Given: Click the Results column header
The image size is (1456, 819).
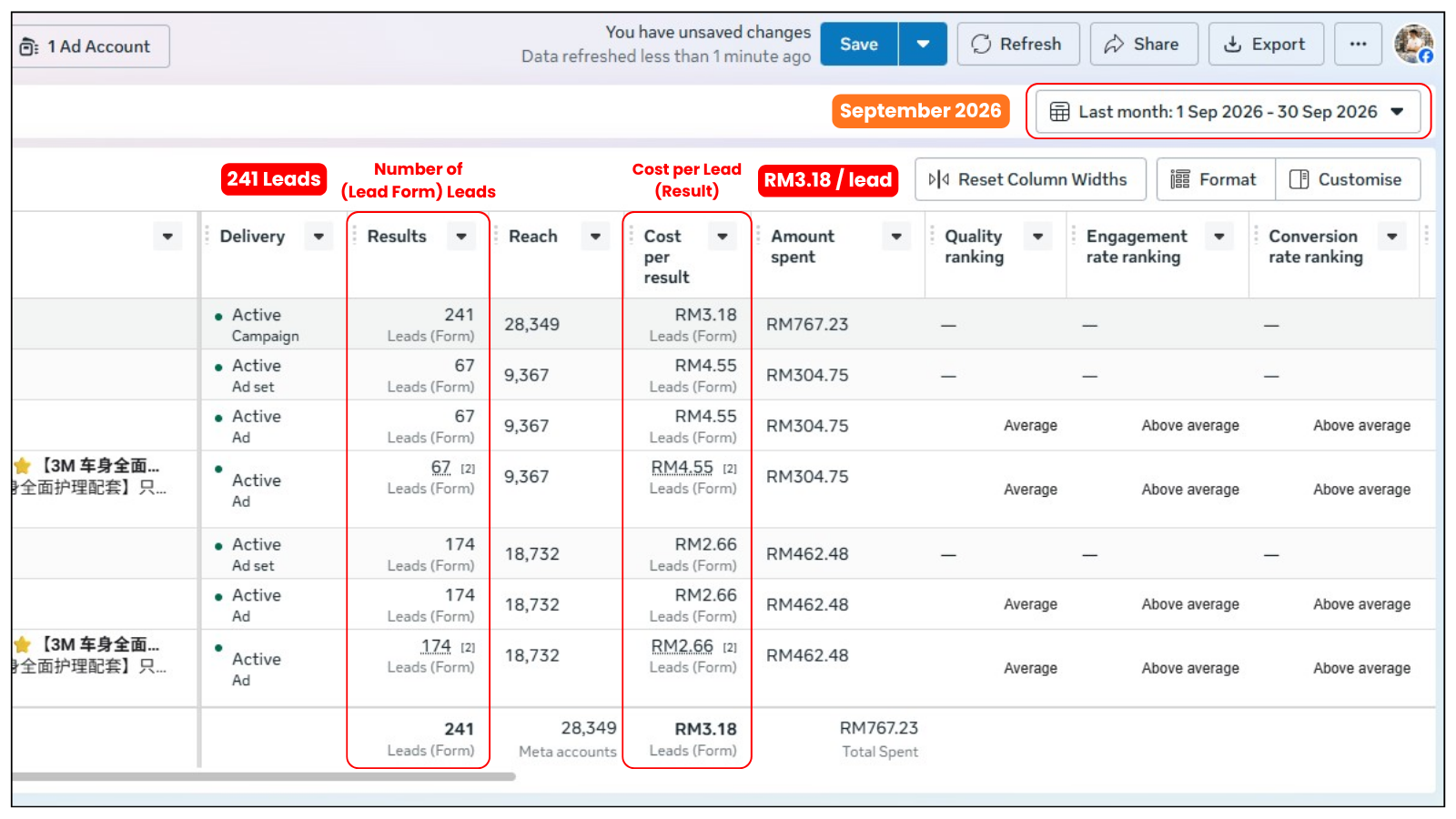Looking at the screenshot, I should (x=397, y=237).
